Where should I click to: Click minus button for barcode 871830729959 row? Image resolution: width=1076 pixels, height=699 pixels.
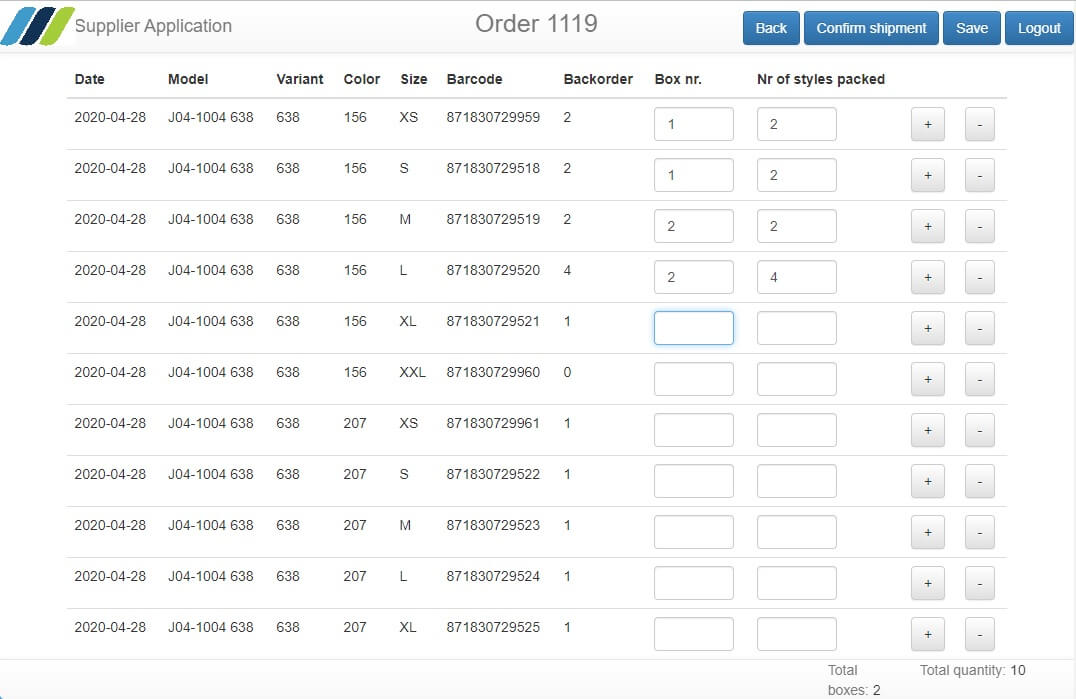(979, 125)
